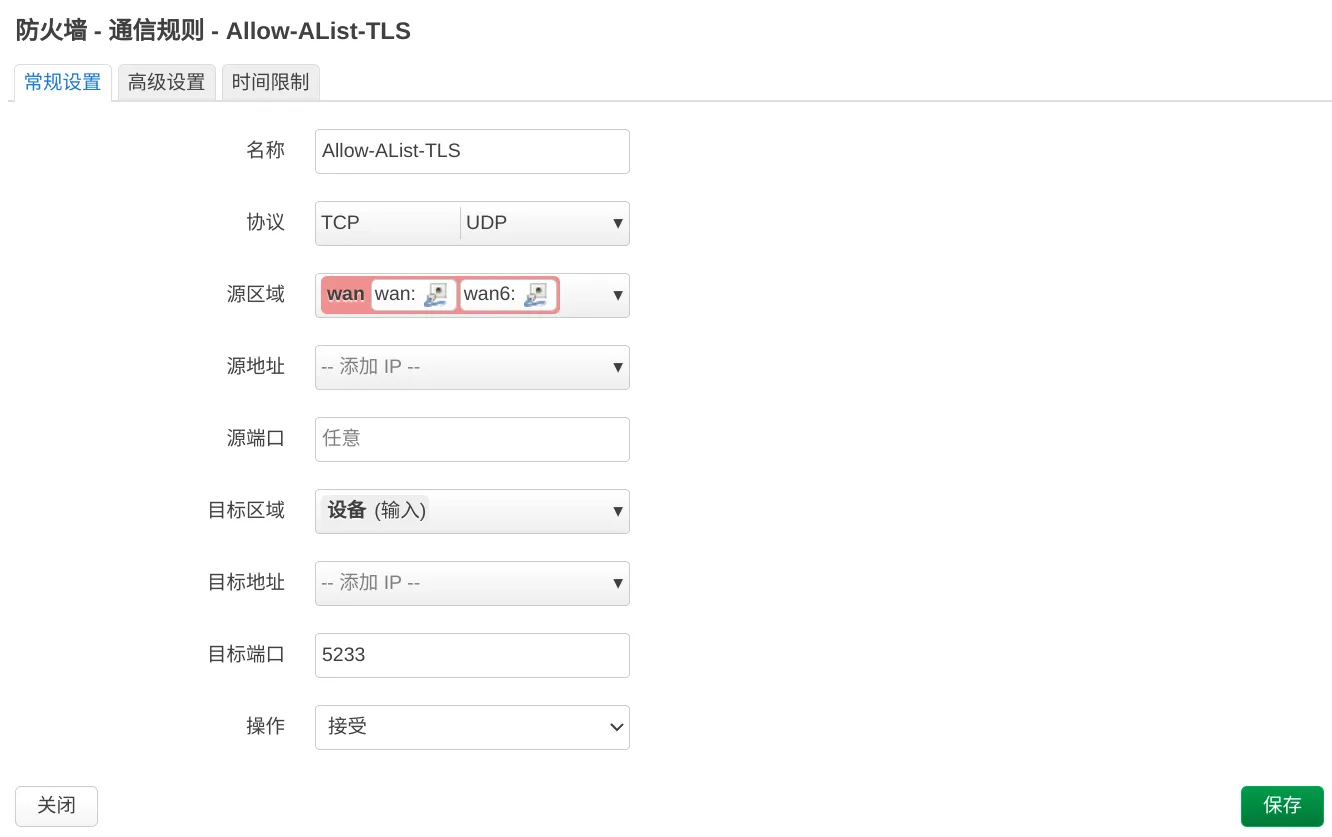The width and height of the screenshot is (1332, 837).
Task: Select the UDP protocol entry
Action: 487,223
